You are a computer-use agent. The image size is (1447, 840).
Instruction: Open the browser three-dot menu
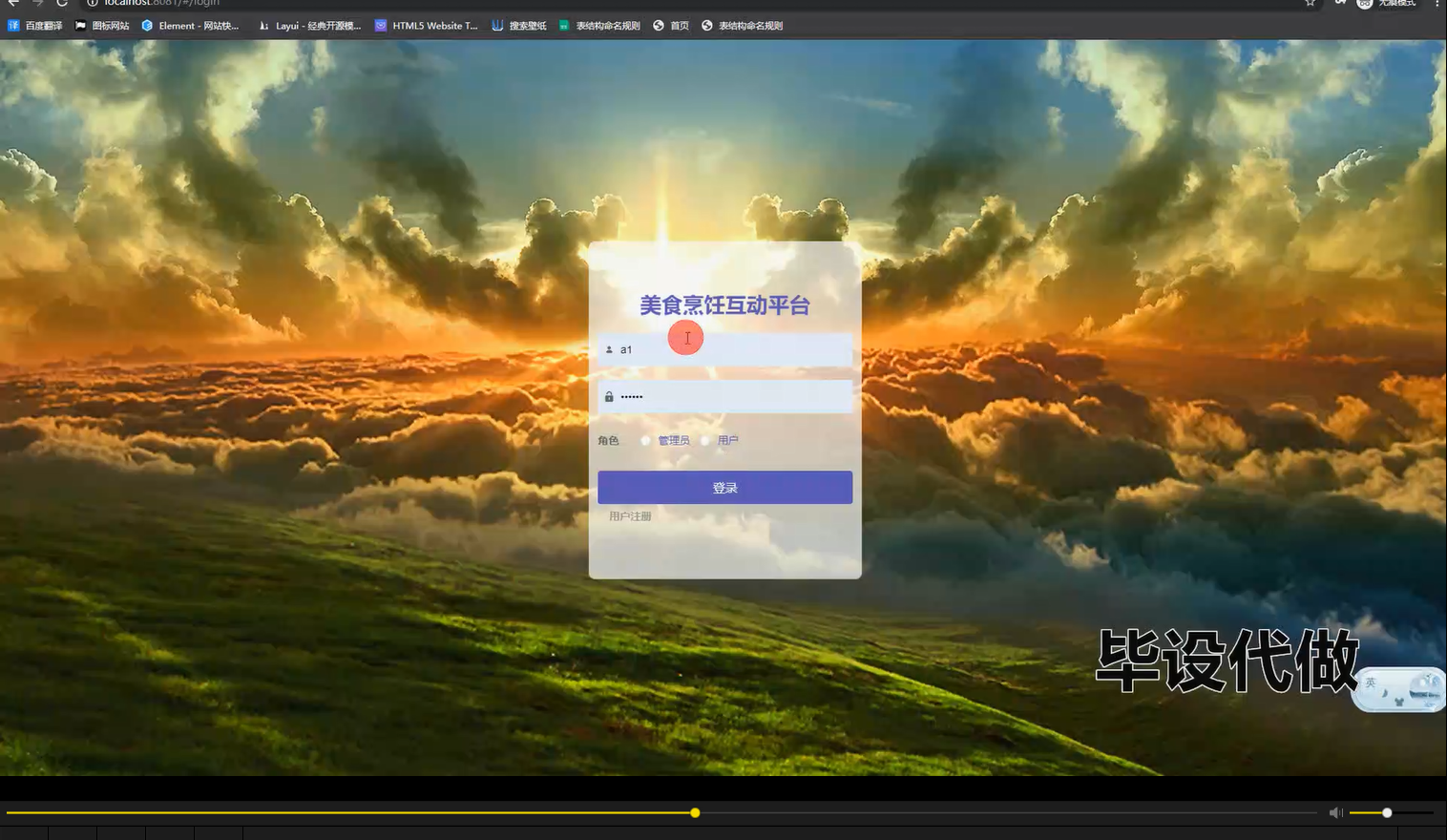(x=1437, y=4)
